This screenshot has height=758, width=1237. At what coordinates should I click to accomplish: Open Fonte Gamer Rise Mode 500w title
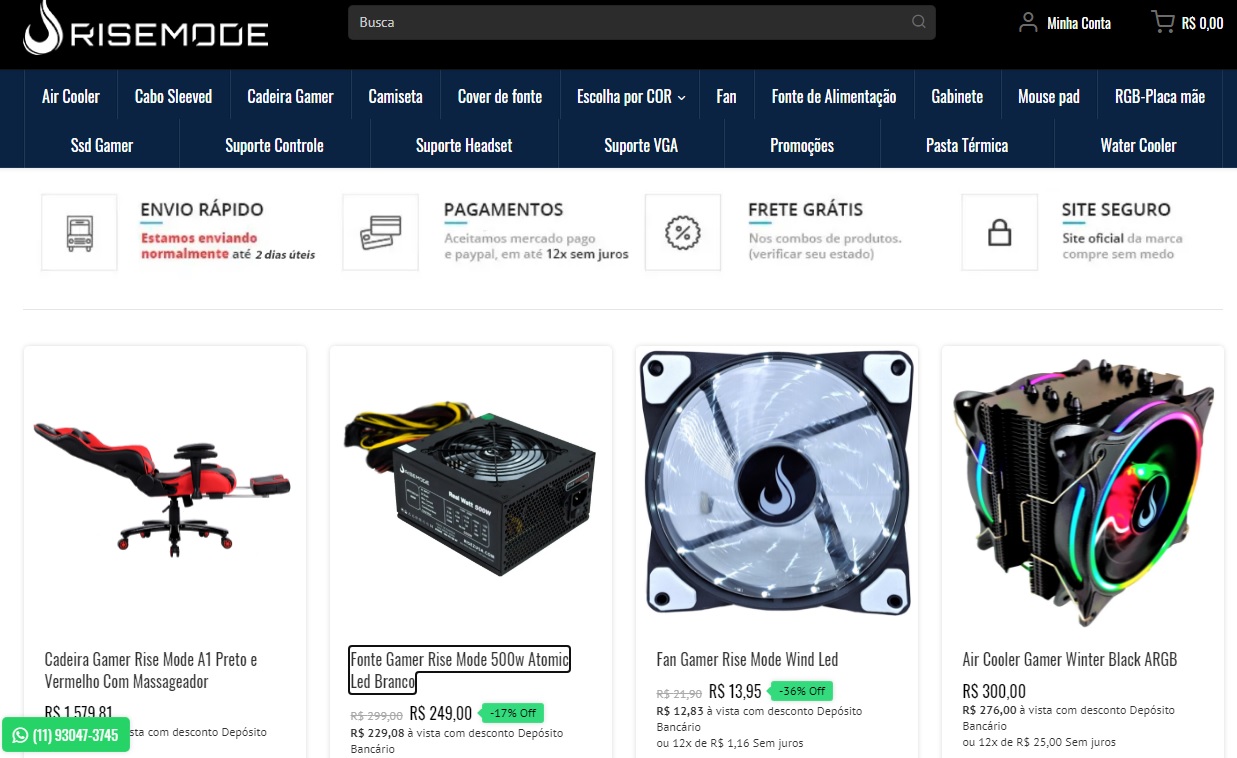tap(460, 670)
